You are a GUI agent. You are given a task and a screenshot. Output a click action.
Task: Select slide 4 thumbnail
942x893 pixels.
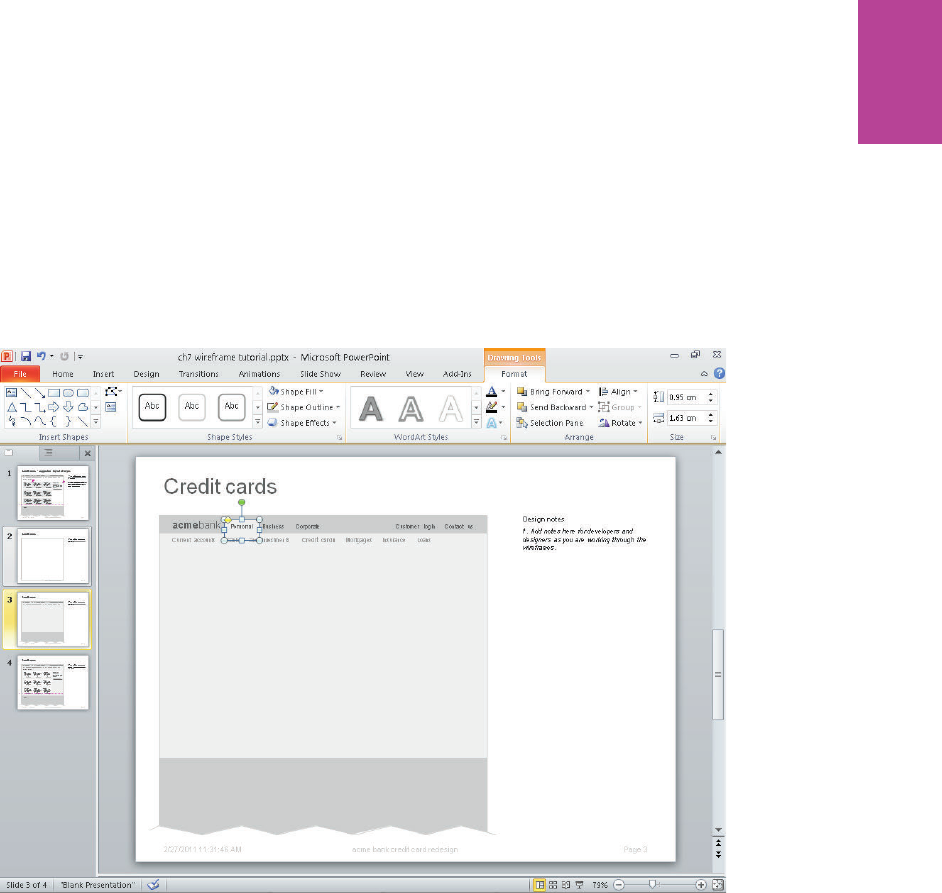[53, 683]
